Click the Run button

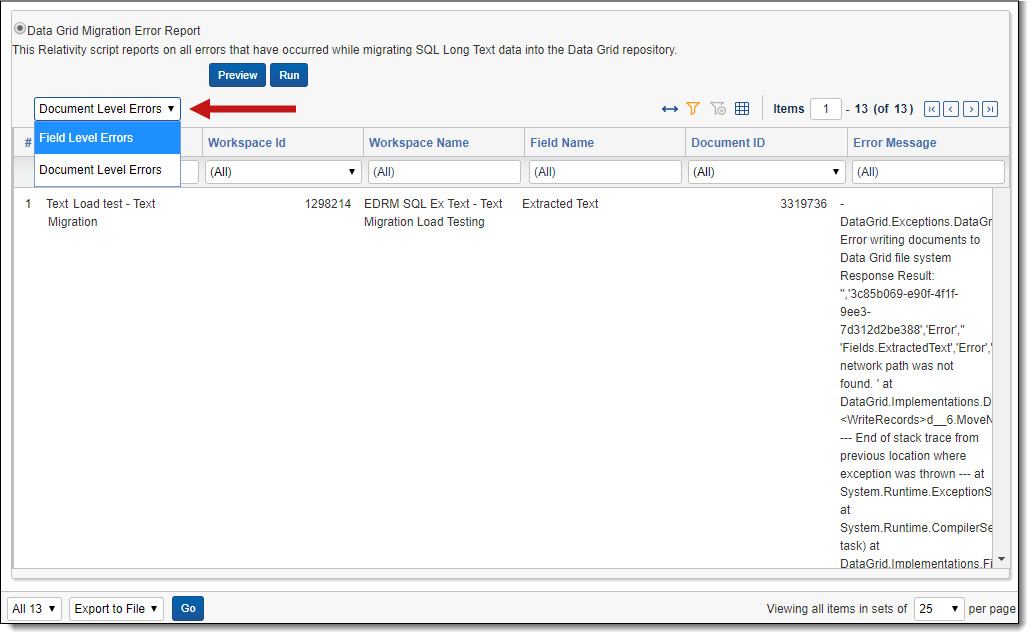tap(289, 75)
